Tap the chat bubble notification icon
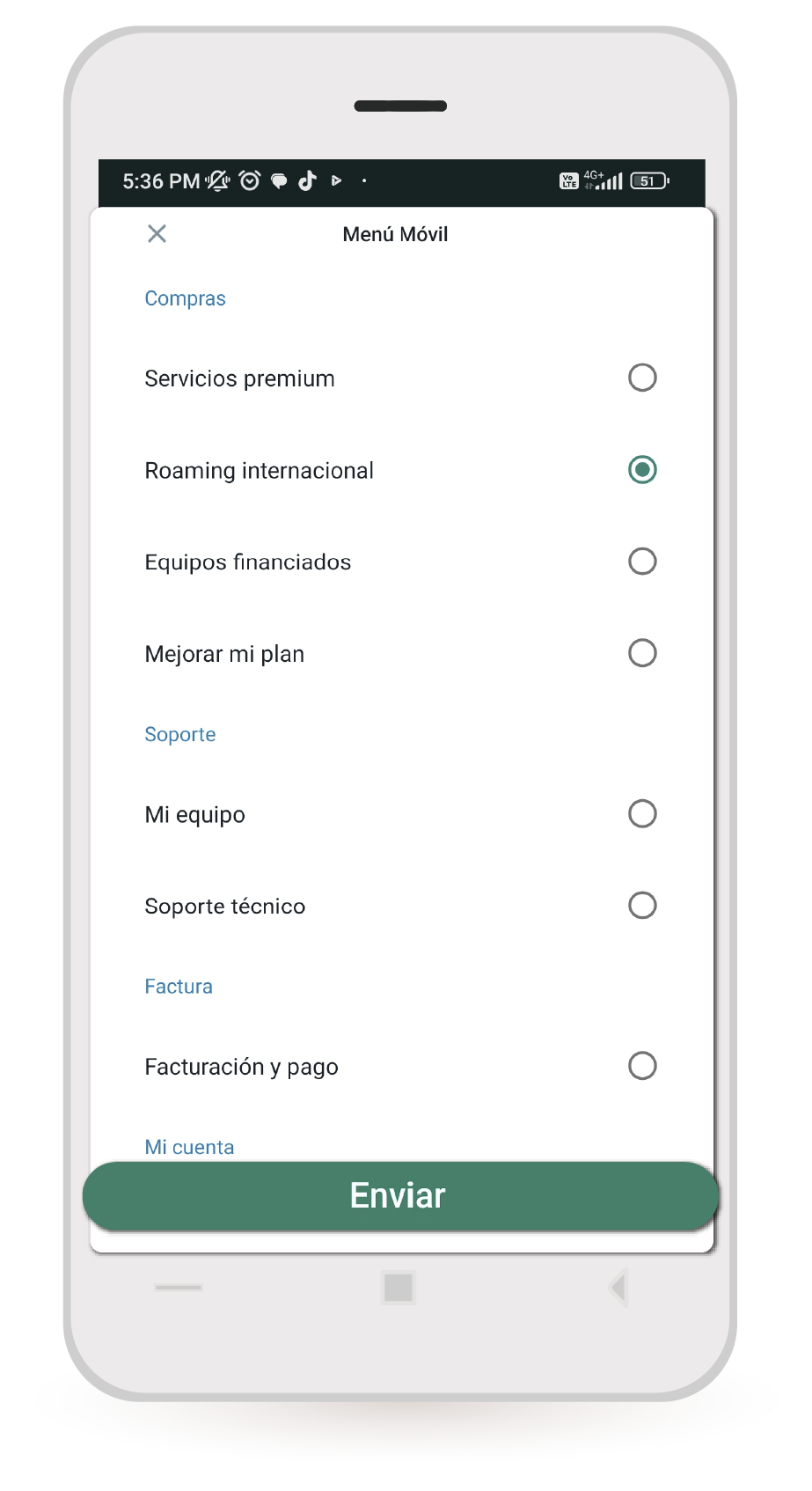The height and width of the screenshot is (1491, 812). pyautogui.click(x=279, y=181)
